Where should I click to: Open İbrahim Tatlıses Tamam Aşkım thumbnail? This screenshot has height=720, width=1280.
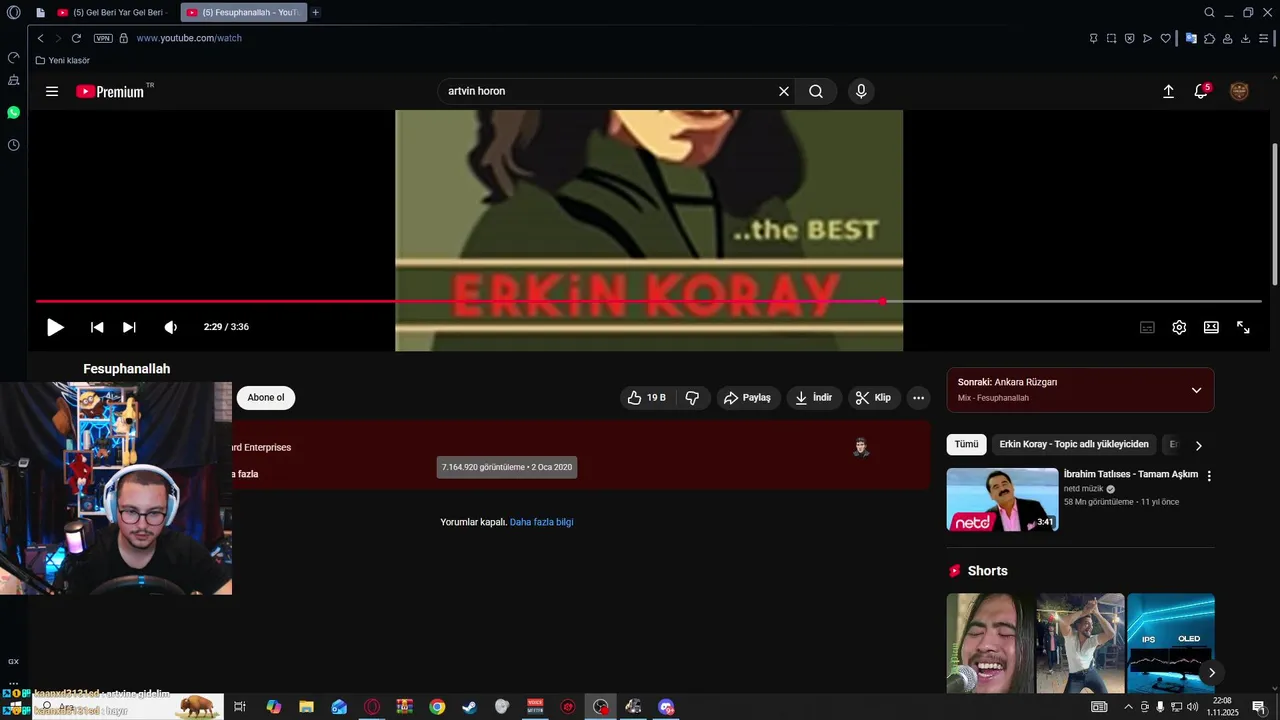tap(1002, 499)
